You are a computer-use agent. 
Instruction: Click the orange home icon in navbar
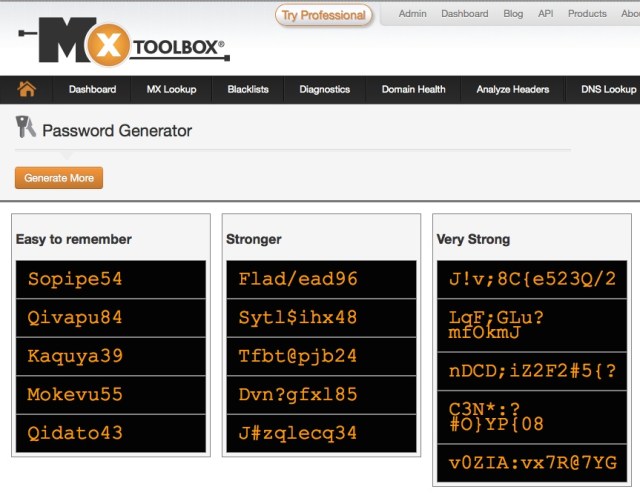click(x=27, y=89)
